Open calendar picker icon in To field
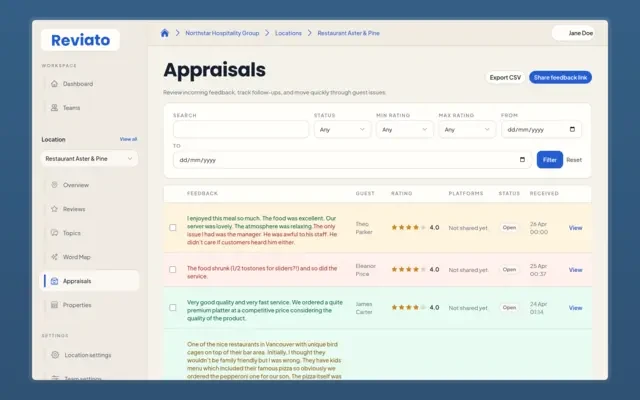The image size is (640, 400). tap(522, 160)
